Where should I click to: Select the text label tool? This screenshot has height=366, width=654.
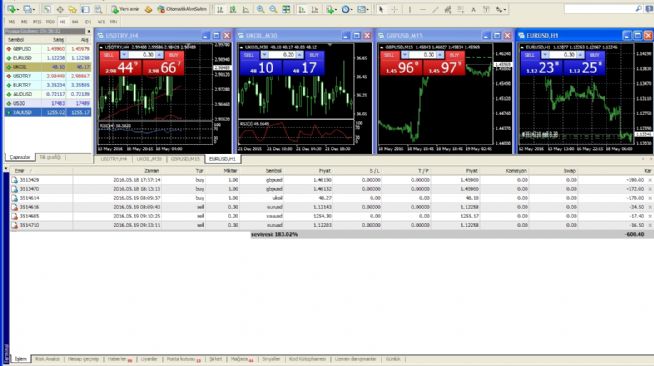(473, 9)
